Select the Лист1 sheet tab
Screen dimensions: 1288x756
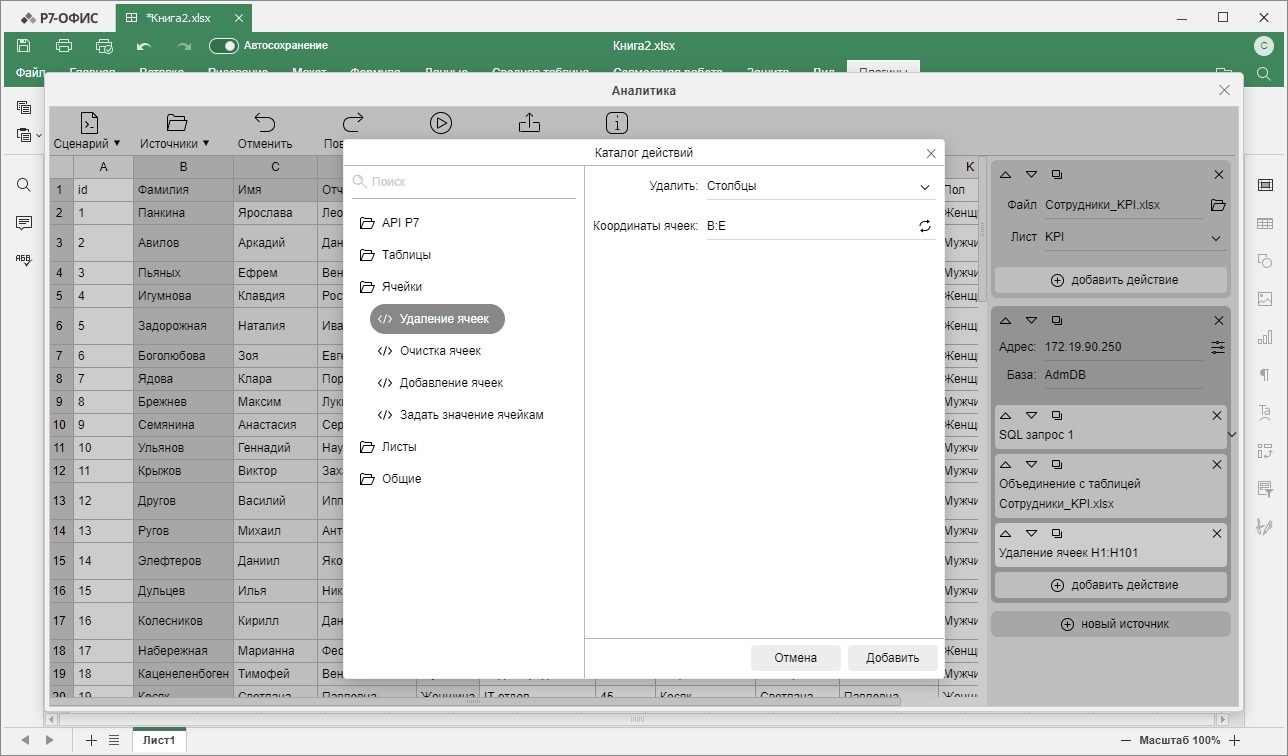158,741
